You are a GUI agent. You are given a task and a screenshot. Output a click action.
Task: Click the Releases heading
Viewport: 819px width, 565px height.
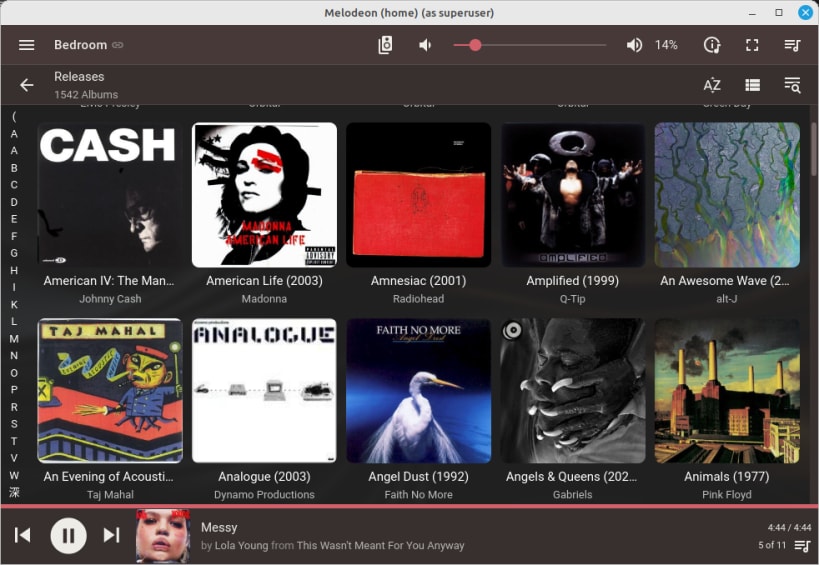(79, 76)
